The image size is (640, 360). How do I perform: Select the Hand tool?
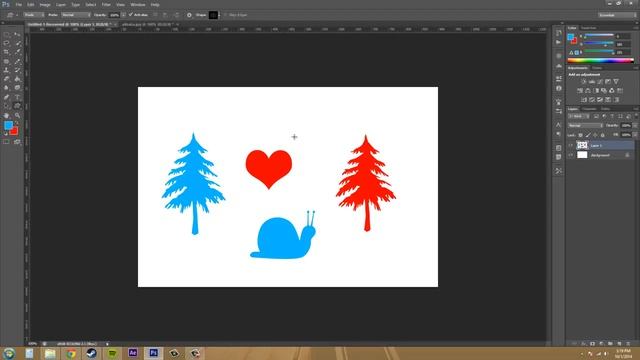[6, 116]
